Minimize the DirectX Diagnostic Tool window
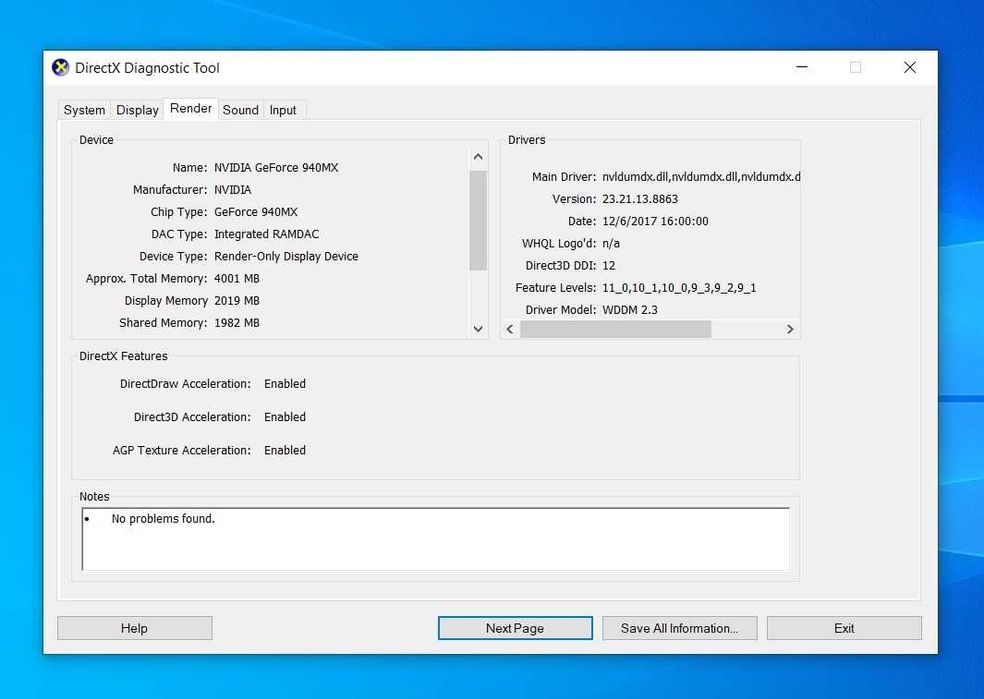Viewport: 984px width, 699px height. point(802,67)
